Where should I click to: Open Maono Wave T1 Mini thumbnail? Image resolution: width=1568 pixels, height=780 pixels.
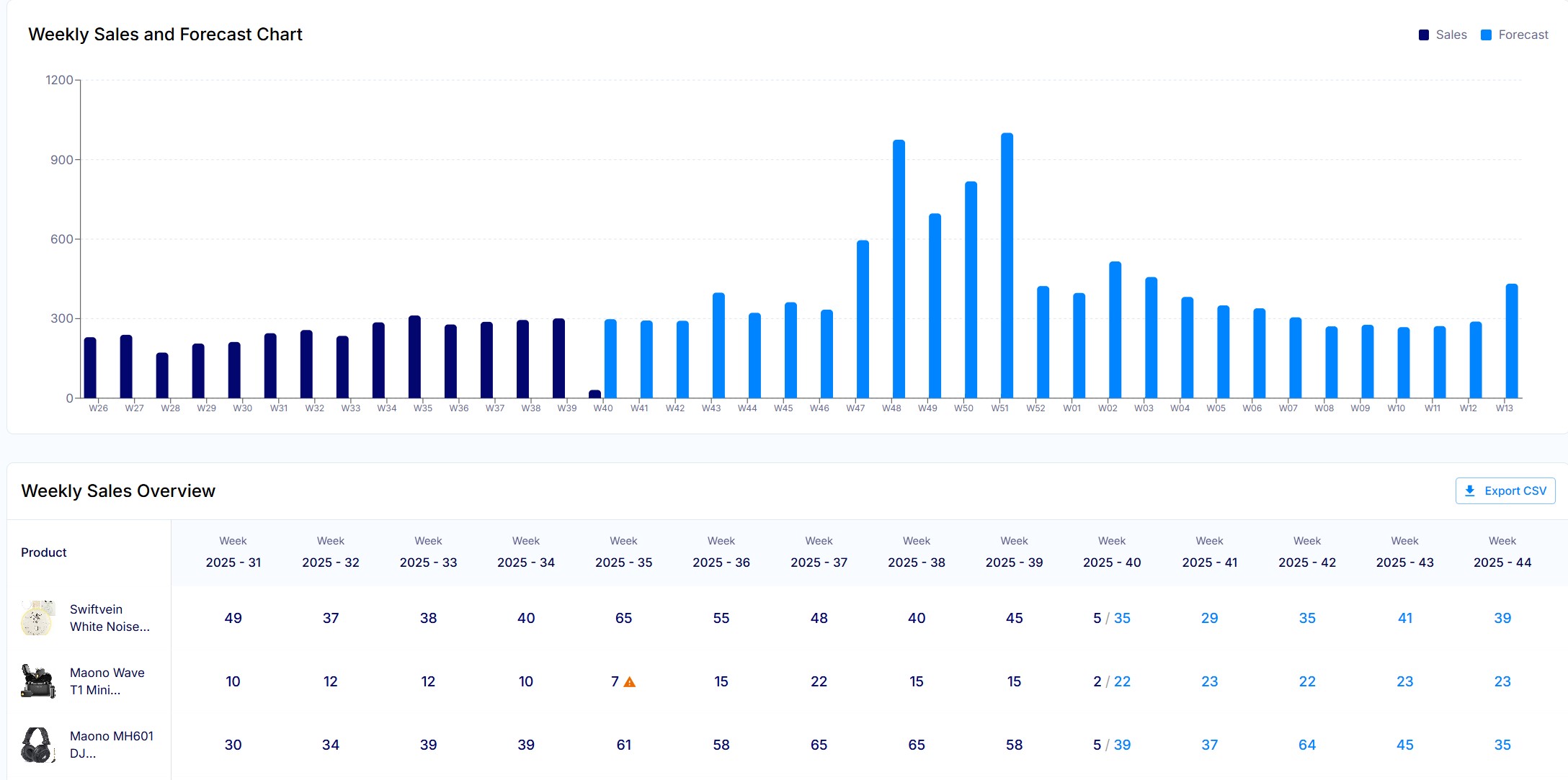(x=37, y=681)
